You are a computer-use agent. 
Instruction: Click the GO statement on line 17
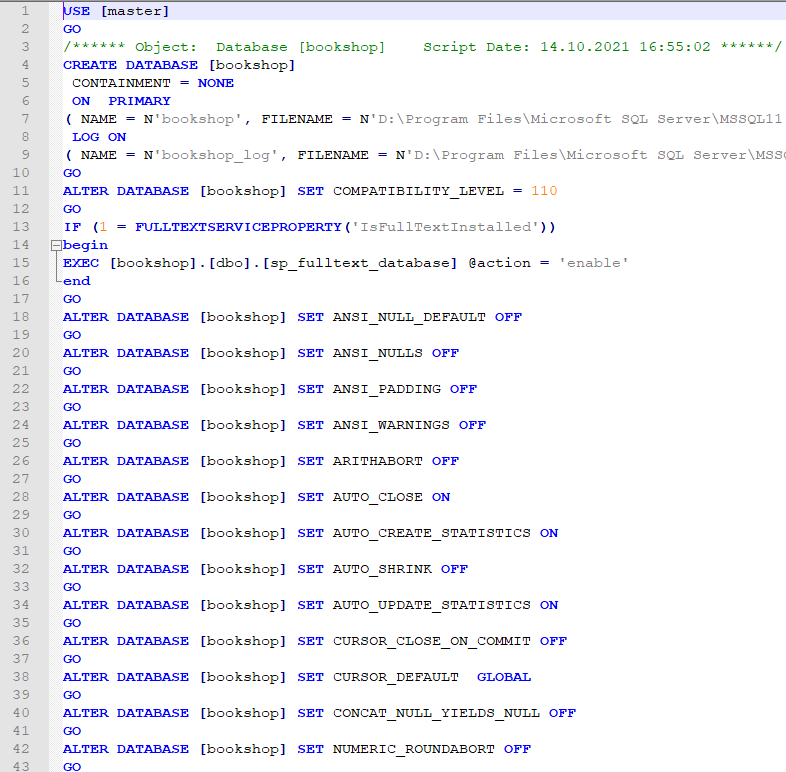[72, 299]
